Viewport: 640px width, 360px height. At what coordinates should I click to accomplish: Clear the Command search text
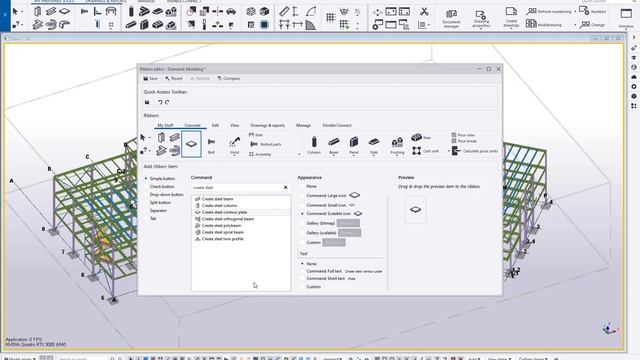tap(286, 187)
